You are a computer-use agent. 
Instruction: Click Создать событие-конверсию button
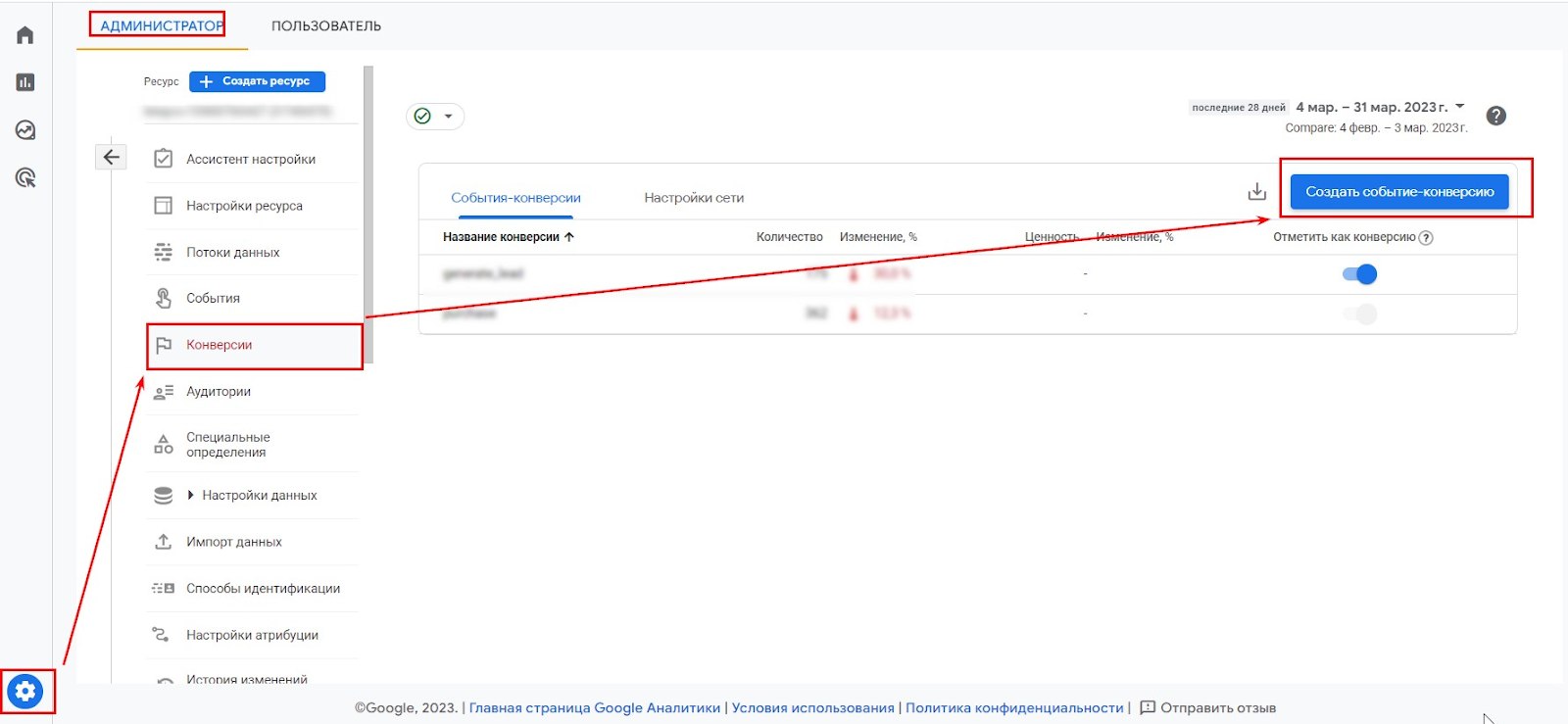1399,192
